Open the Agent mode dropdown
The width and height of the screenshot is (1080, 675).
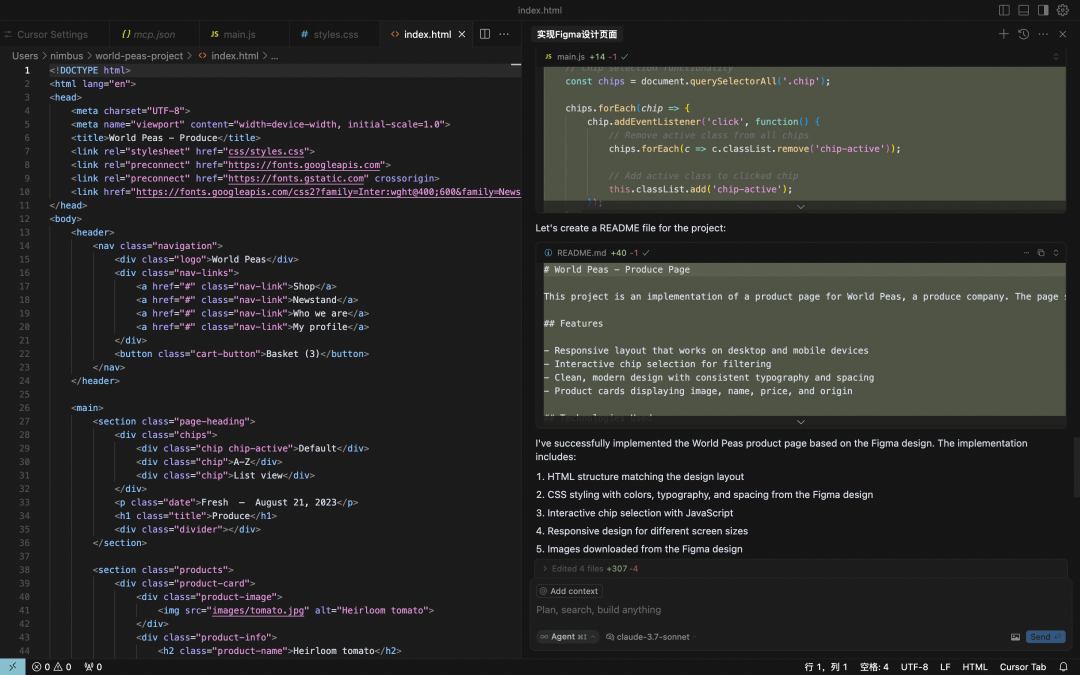[567, 637]
